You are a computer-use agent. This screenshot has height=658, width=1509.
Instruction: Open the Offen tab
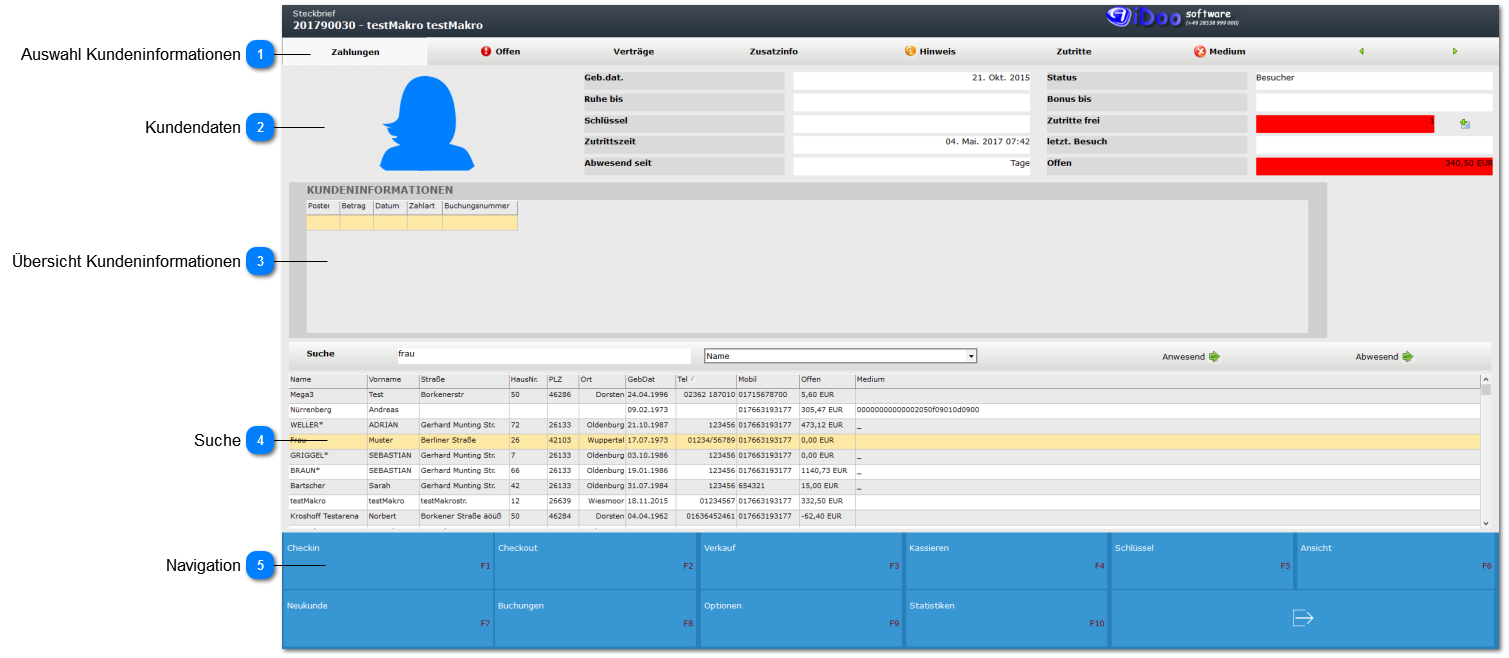point(500,52)
